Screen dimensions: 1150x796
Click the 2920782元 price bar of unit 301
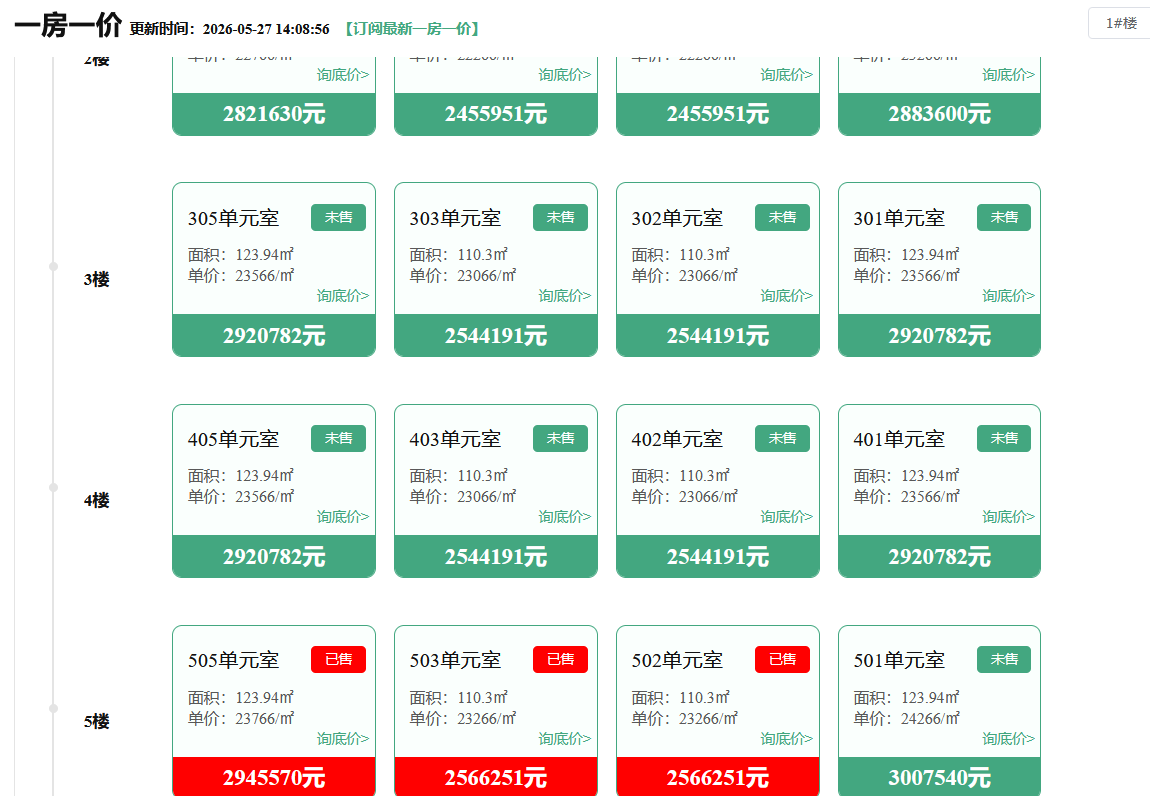tap(940, 335)
